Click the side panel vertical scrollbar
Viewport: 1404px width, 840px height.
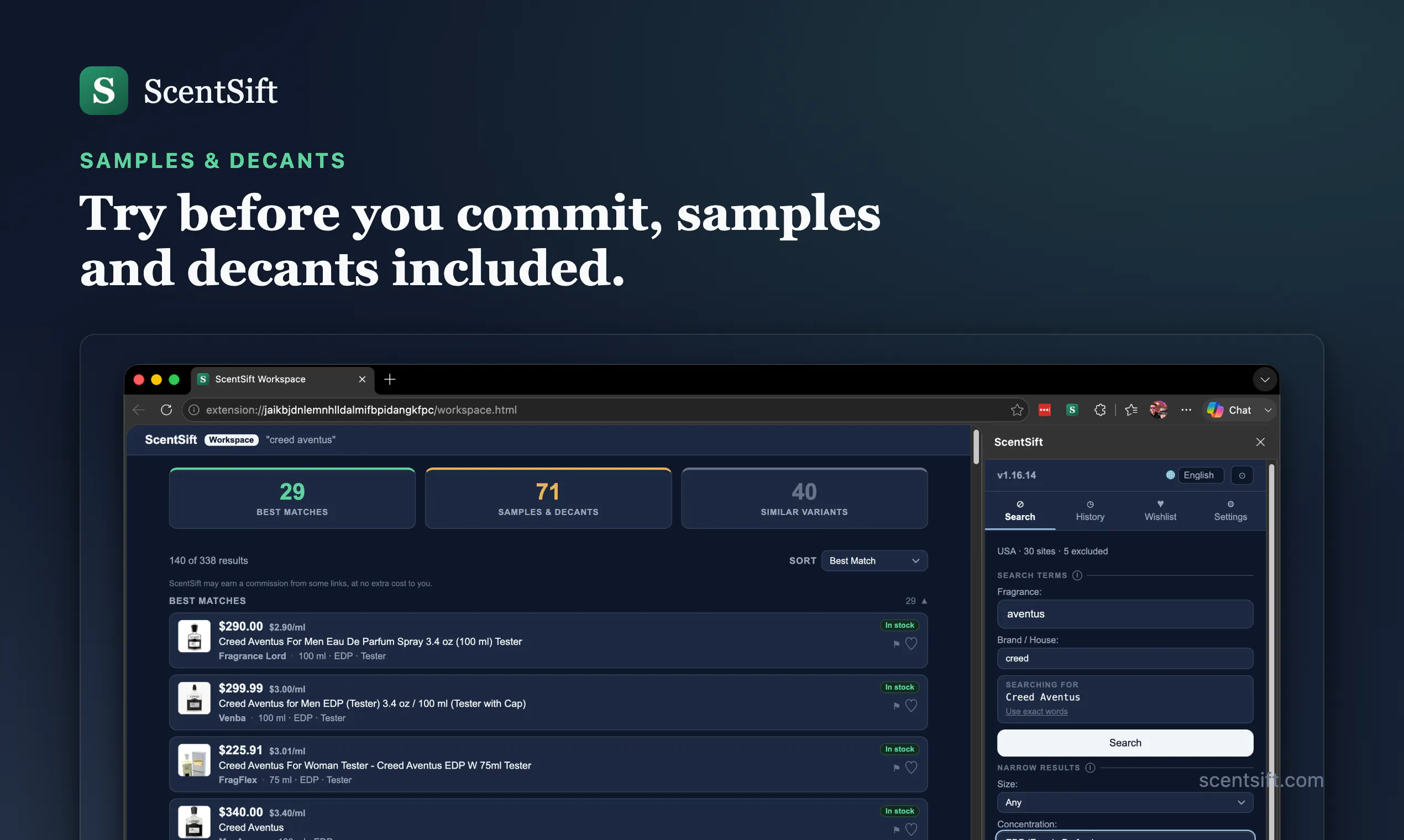[x=1271, y=651]
